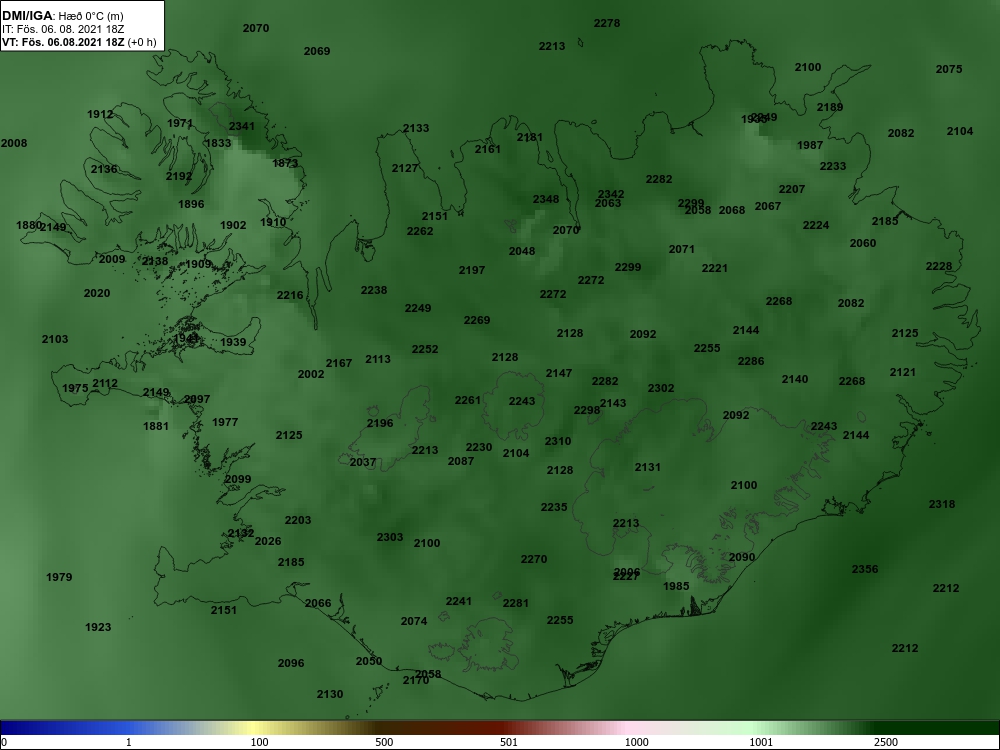The height and width of the screenshot is (750, 1000).
Task: Select the legend label 500
Action: click(x=384, y=742)
